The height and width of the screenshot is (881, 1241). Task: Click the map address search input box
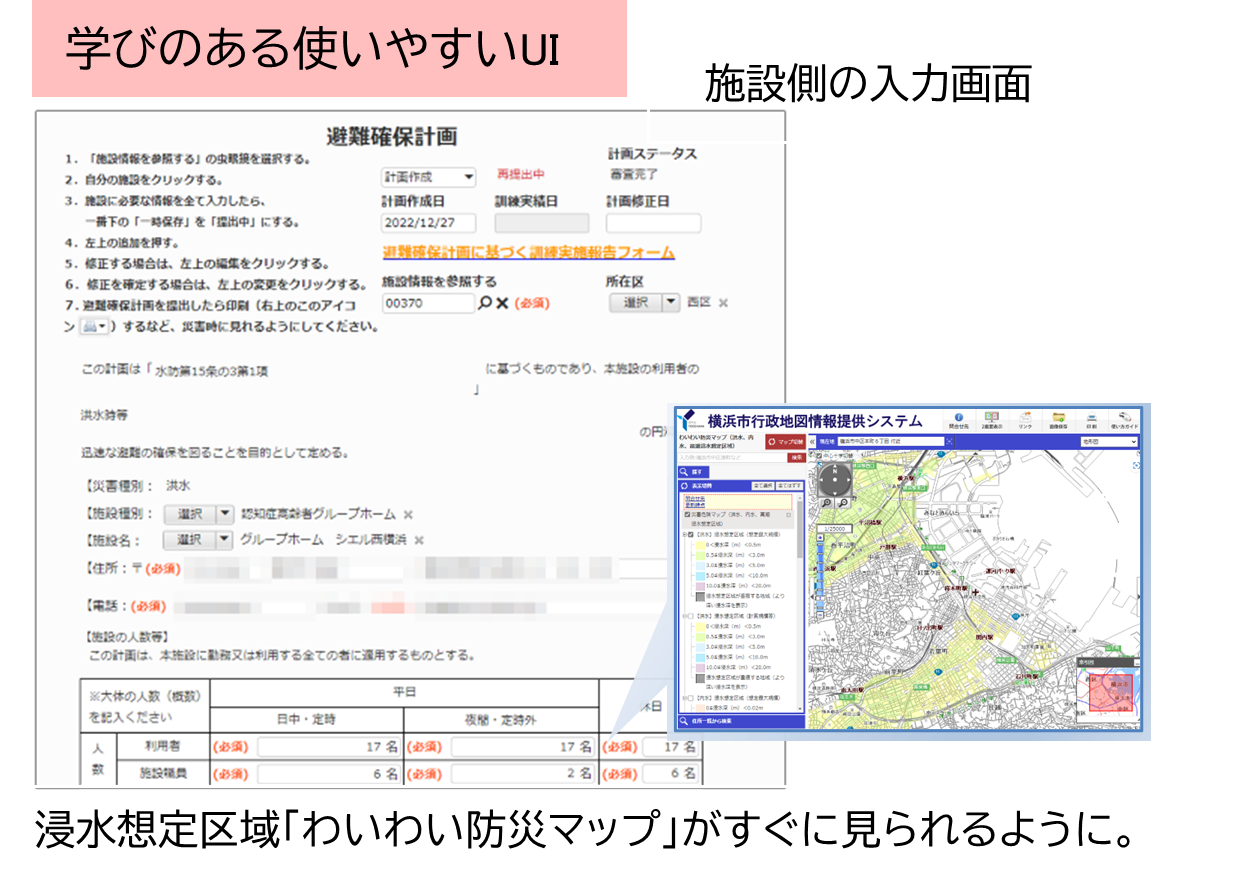(x=732, y=457)
